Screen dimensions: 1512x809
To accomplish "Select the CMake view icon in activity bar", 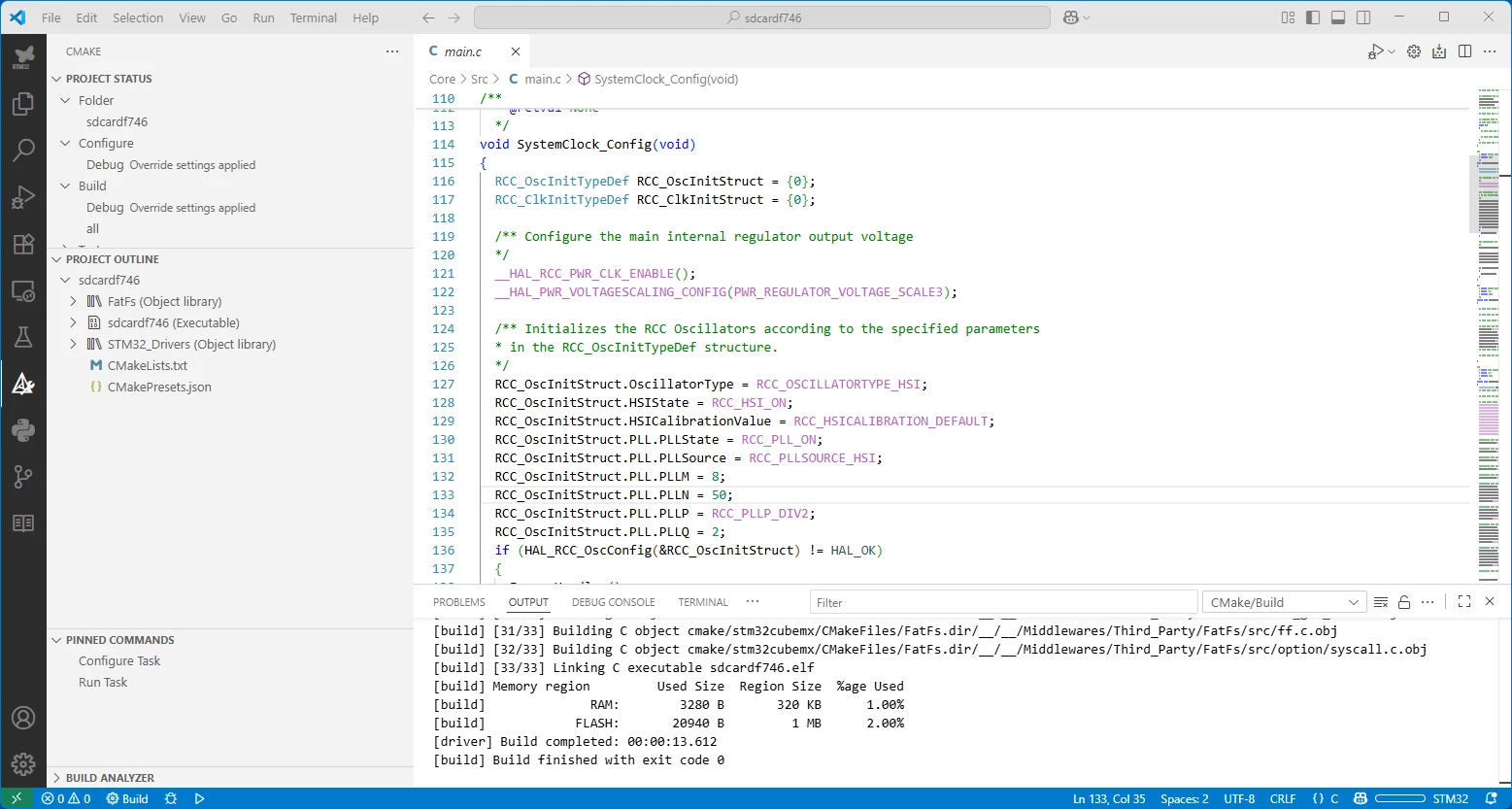I will tap(23, 384).
